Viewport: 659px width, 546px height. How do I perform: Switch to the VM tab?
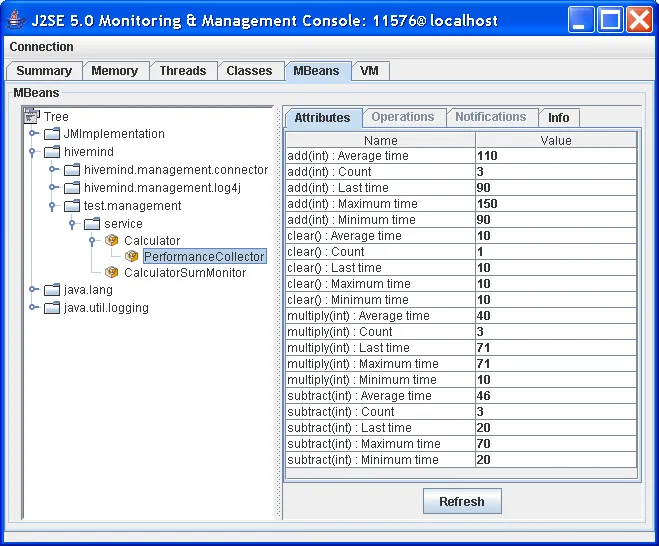[x=369, y=71]
